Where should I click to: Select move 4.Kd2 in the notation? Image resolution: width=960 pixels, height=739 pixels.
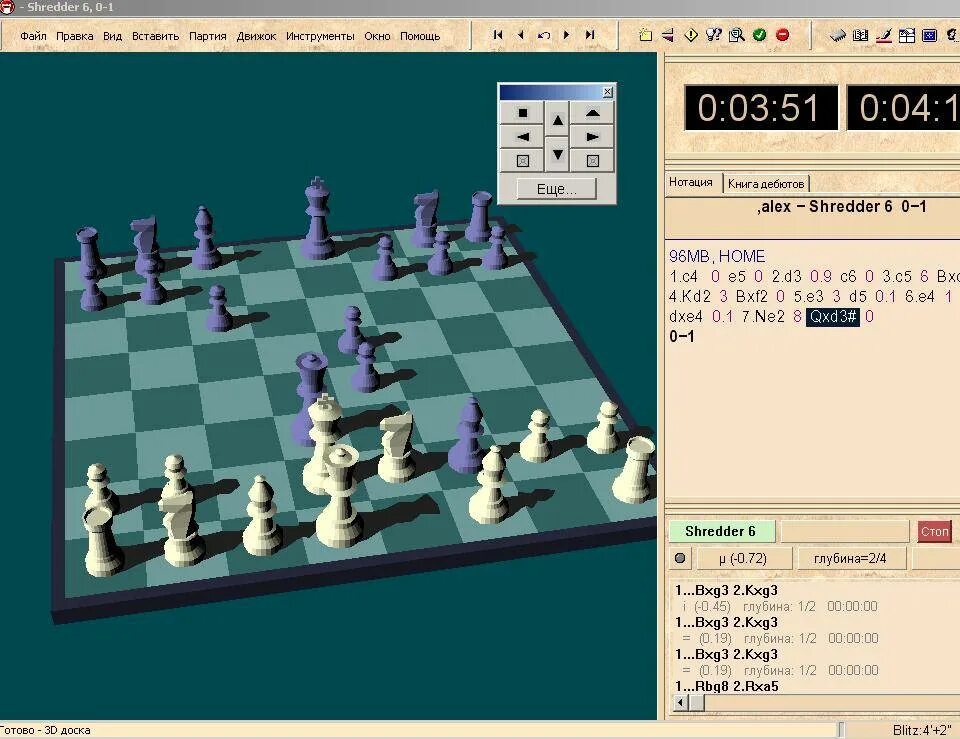click(x=690, y=297)
